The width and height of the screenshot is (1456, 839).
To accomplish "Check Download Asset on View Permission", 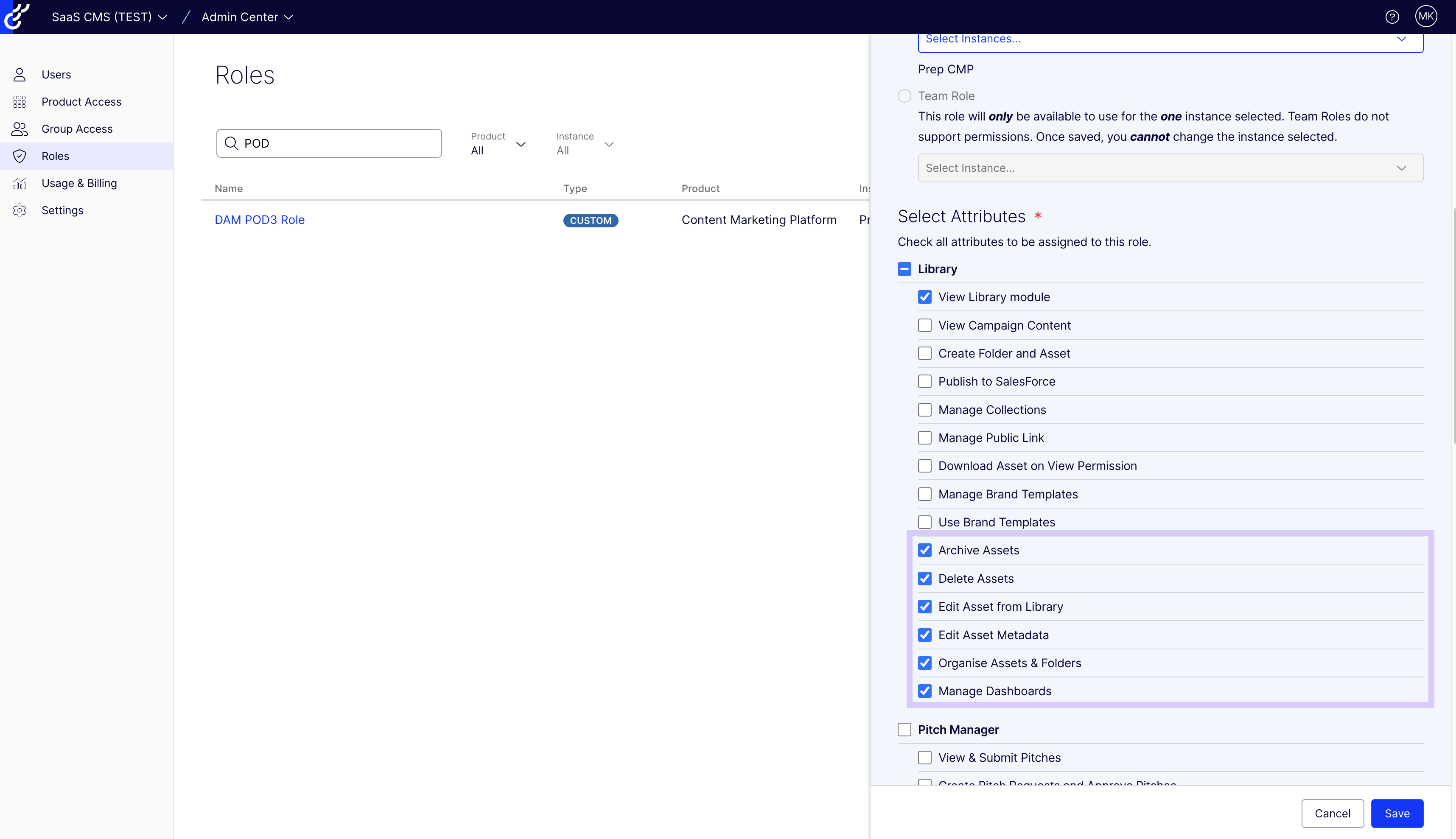I will (924, 466).
